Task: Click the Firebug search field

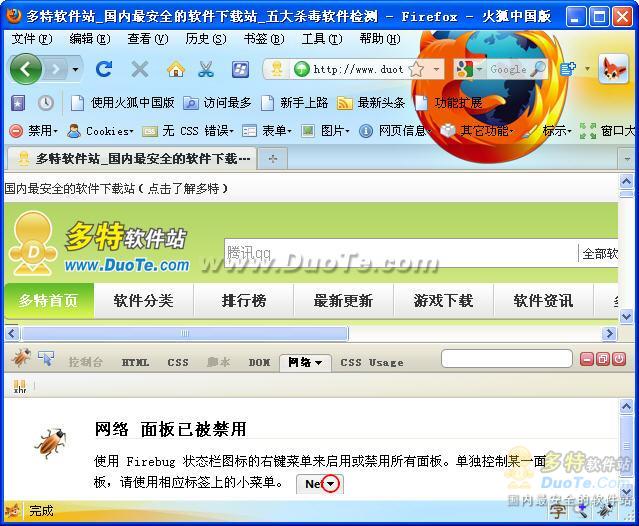Action: pyautogui.click(x=507, y=359)
